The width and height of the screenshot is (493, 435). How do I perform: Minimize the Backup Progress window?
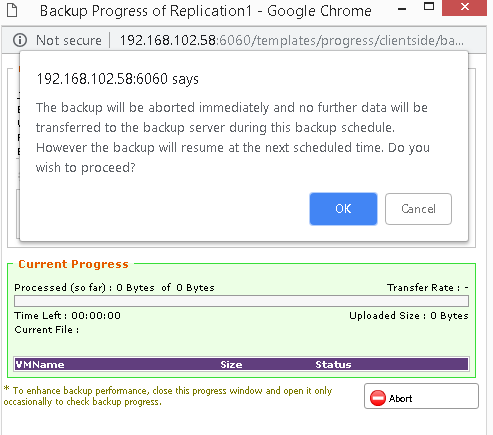point(402,9)
